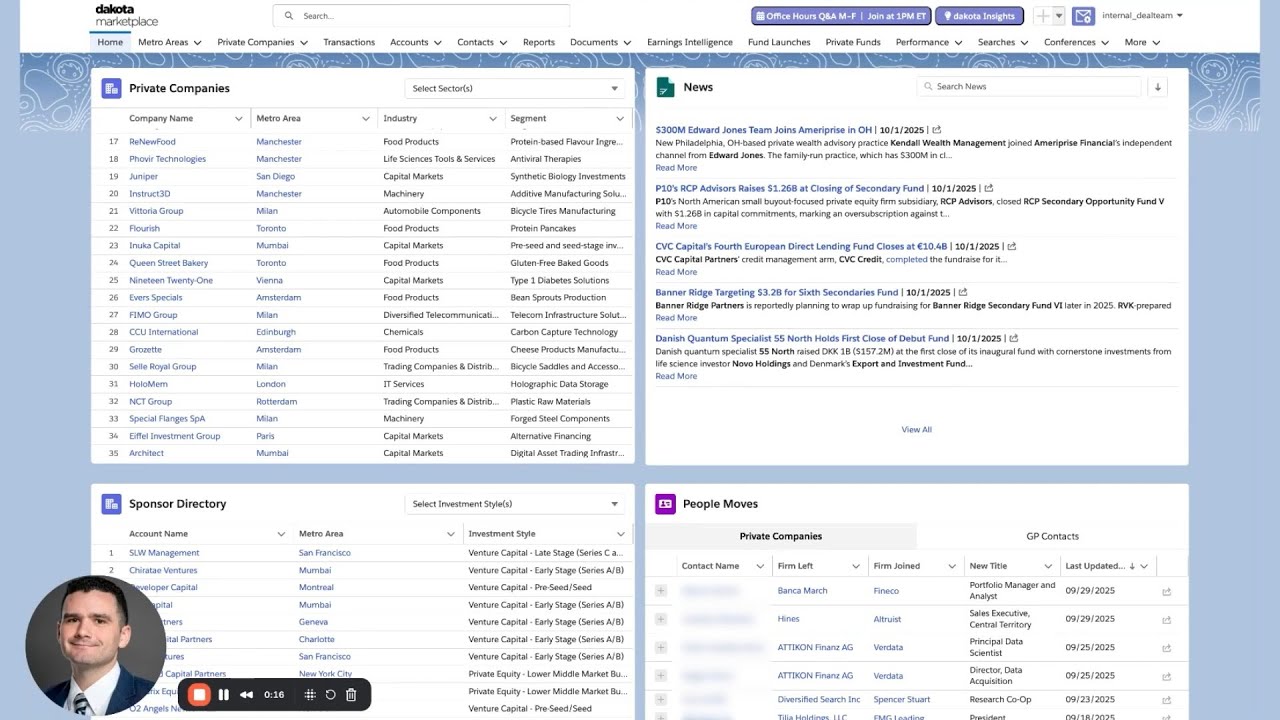Open the grid dots icon in recorder toolbar
This screenshot has width=1280, height=720.
point(310,695)
